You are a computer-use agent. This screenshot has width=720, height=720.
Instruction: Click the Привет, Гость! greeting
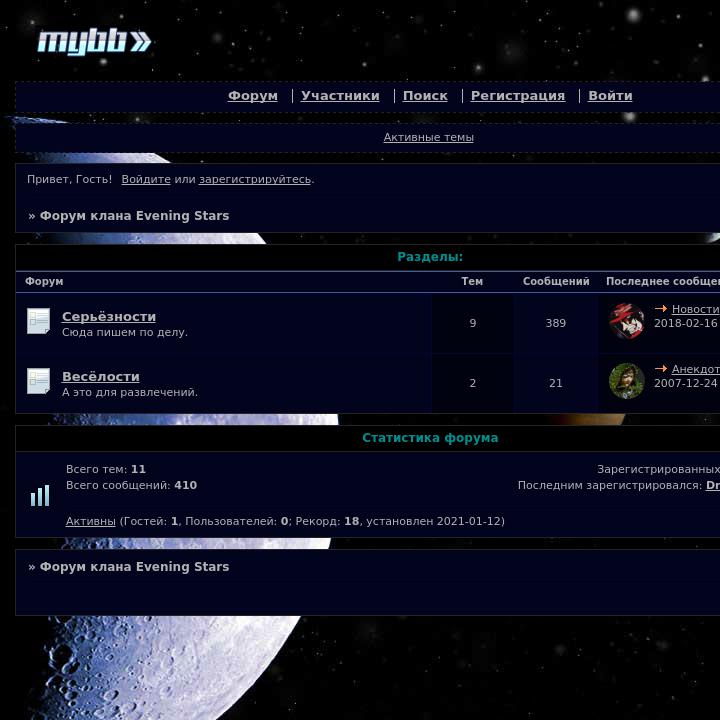(x=69, y=179)
